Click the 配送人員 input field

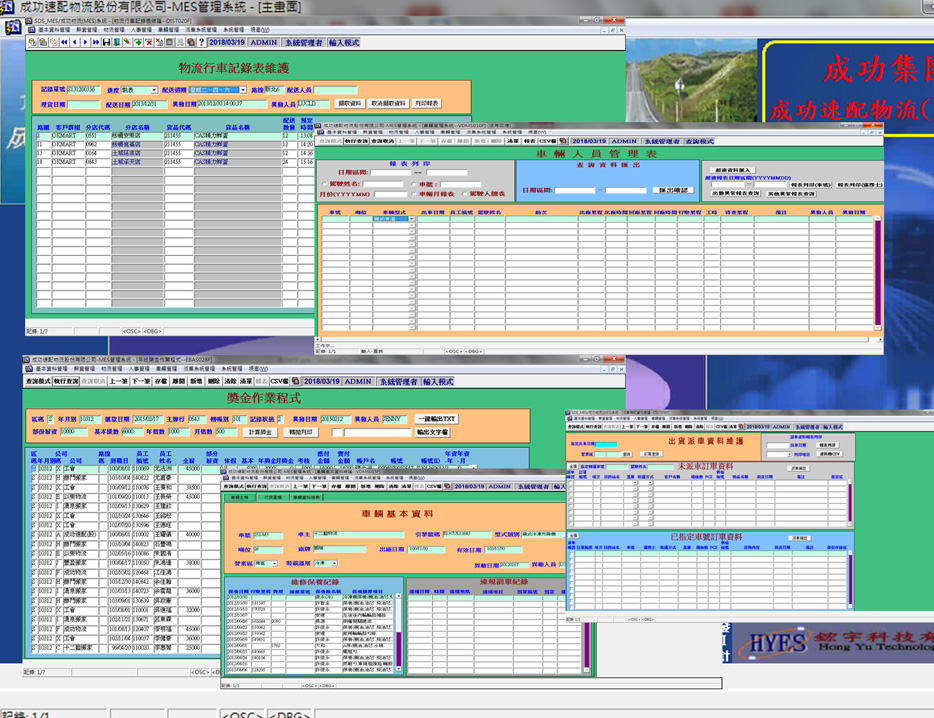335,90
